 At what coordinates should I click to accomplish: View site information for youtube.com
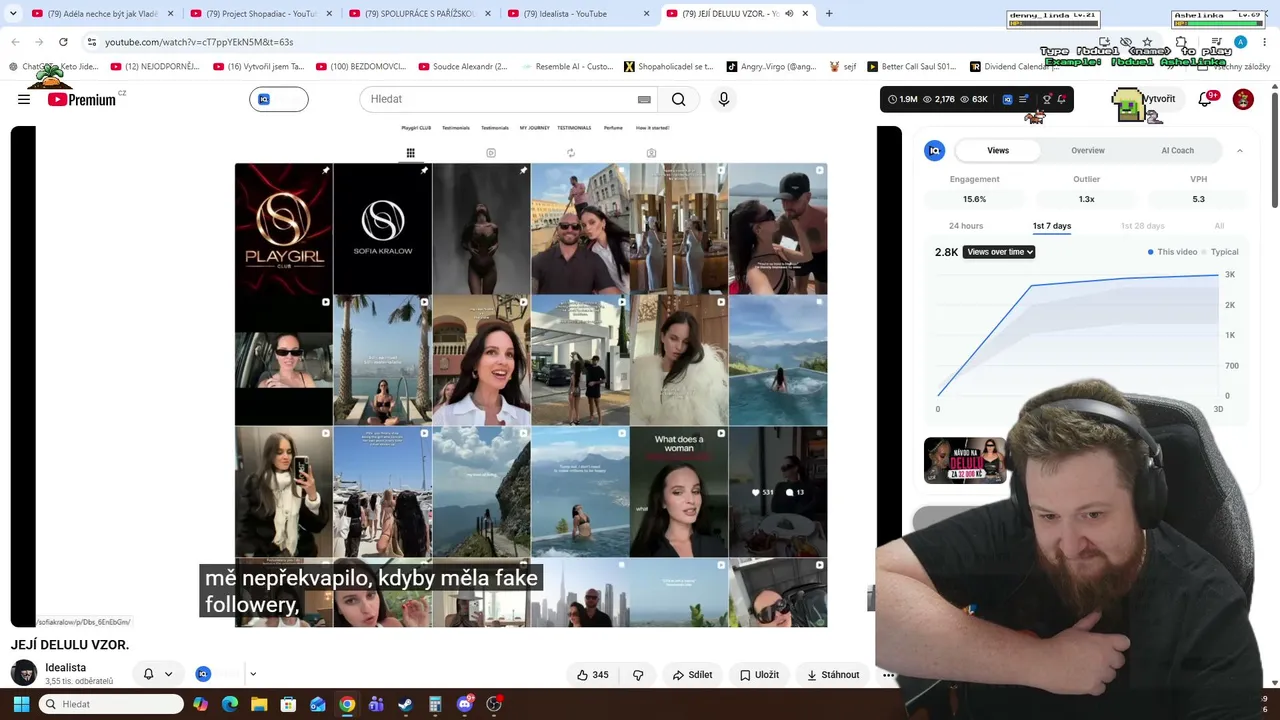91,42
